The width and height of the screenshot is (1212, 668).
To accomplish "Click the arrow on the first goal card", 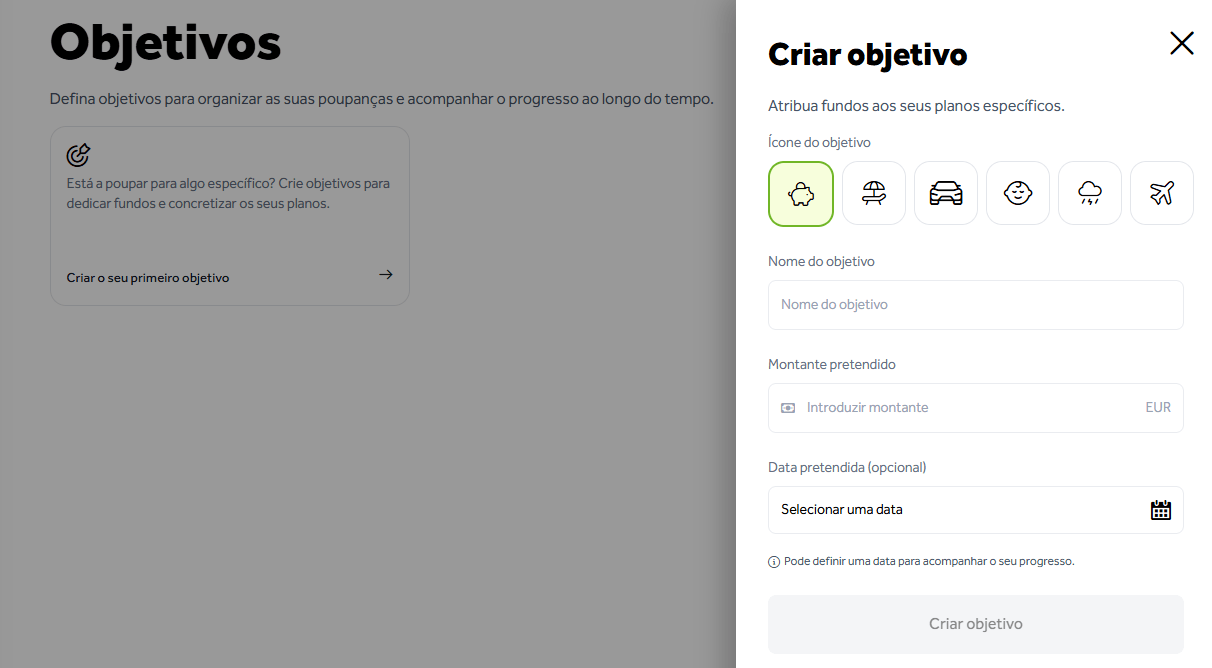I will (385, 274).
